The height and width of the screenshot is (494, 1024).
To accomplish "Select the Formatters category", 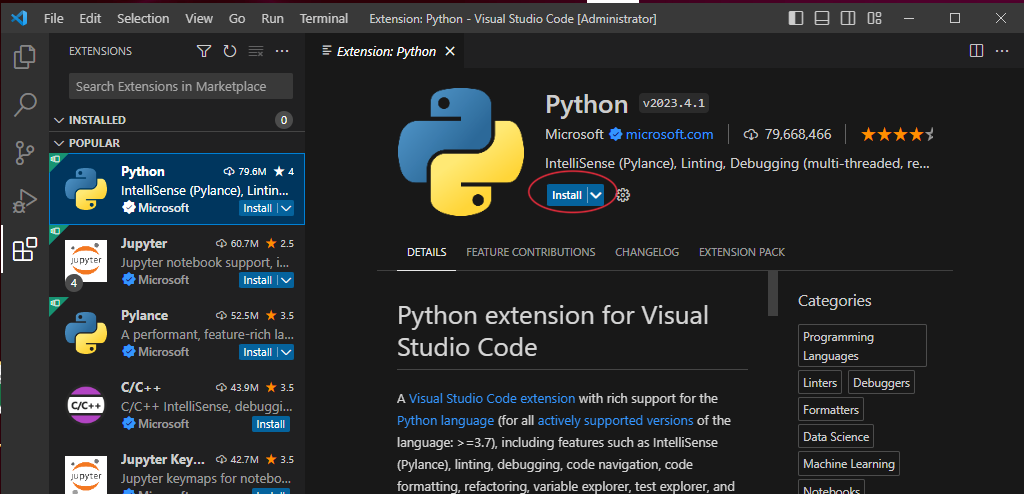I will (831, 410).
